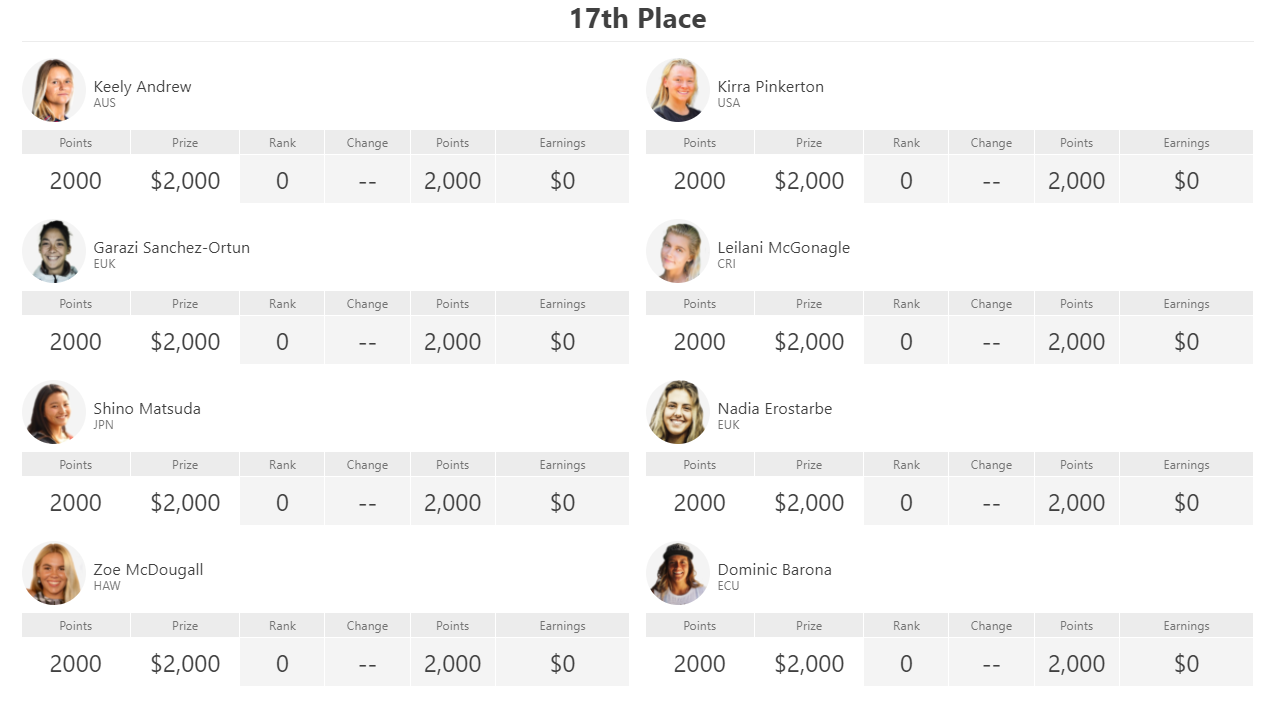Click Kirra Pinkerton's avatar image
This screenshot has height=720, width=1264.
click(x=678, y=90)
